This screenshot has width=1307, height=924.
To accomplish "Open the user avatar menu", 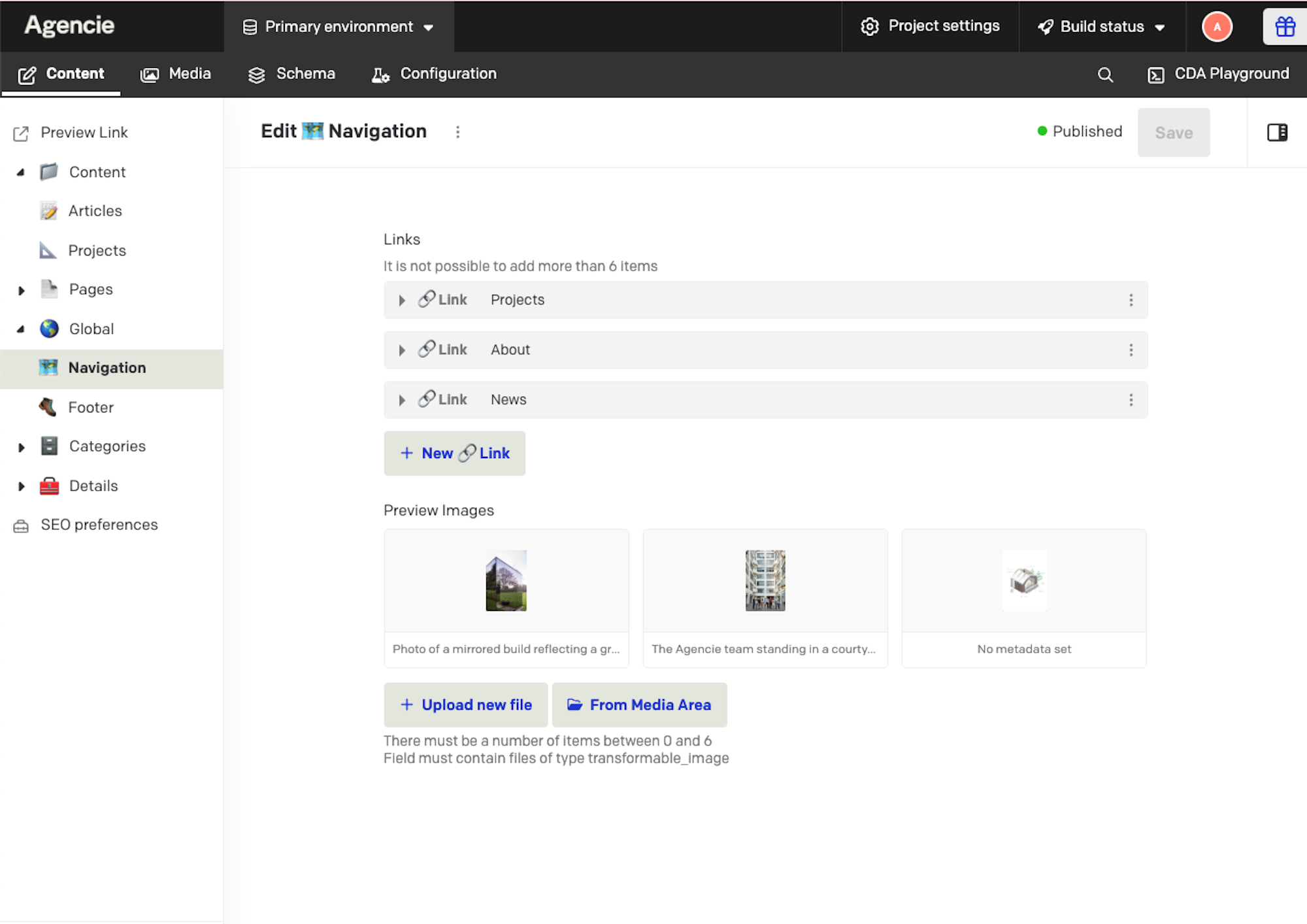I will click(1217, 27).
